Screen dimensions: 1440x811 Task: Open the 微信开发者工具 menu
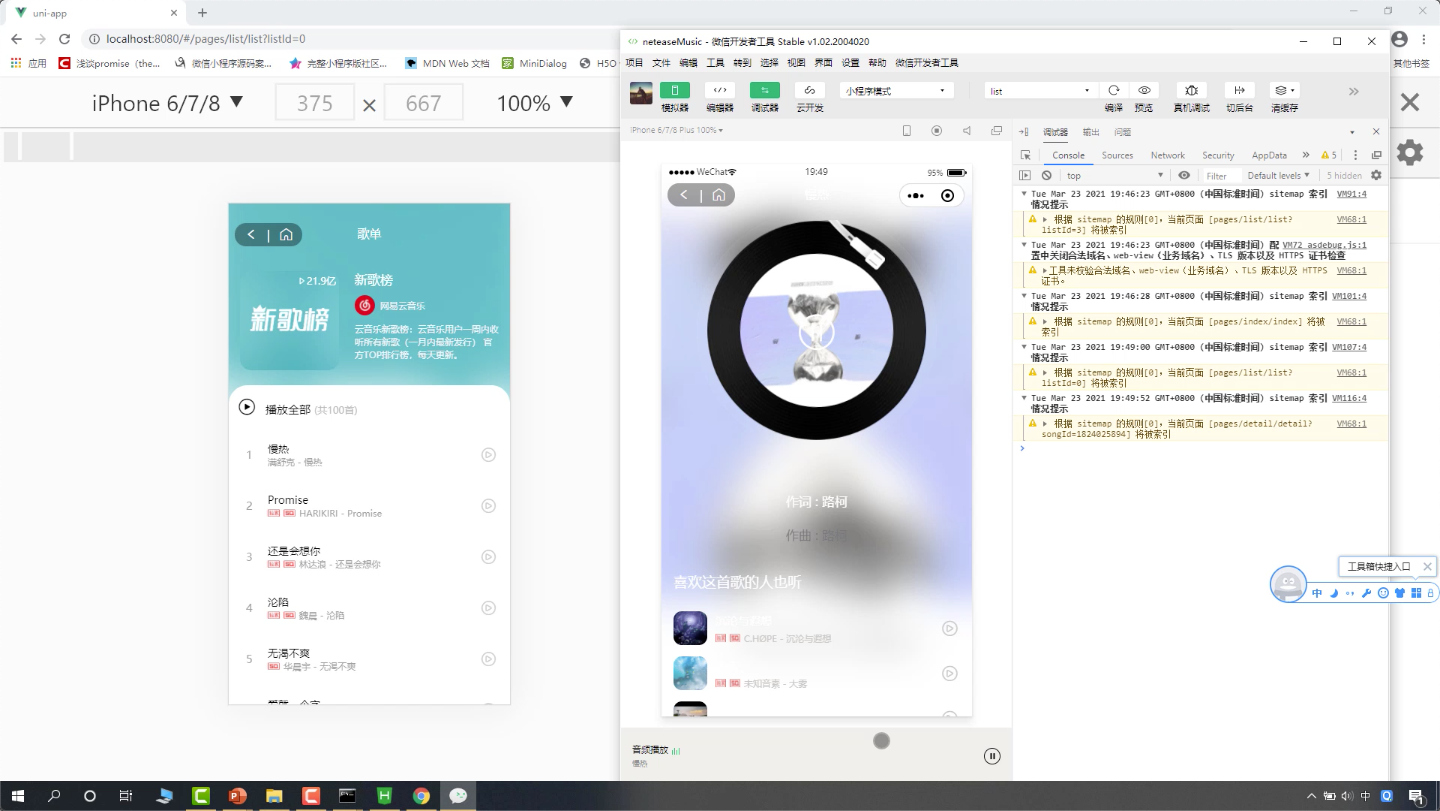926,63
